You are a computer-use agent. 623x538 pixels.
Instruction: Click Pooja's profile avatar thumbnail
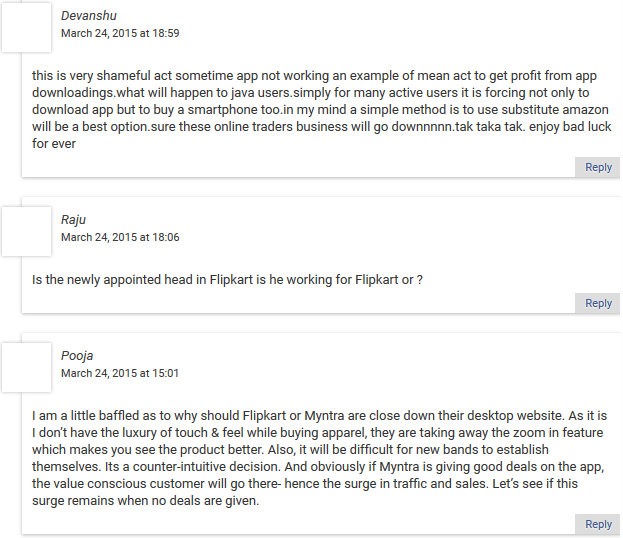[27, 365]
